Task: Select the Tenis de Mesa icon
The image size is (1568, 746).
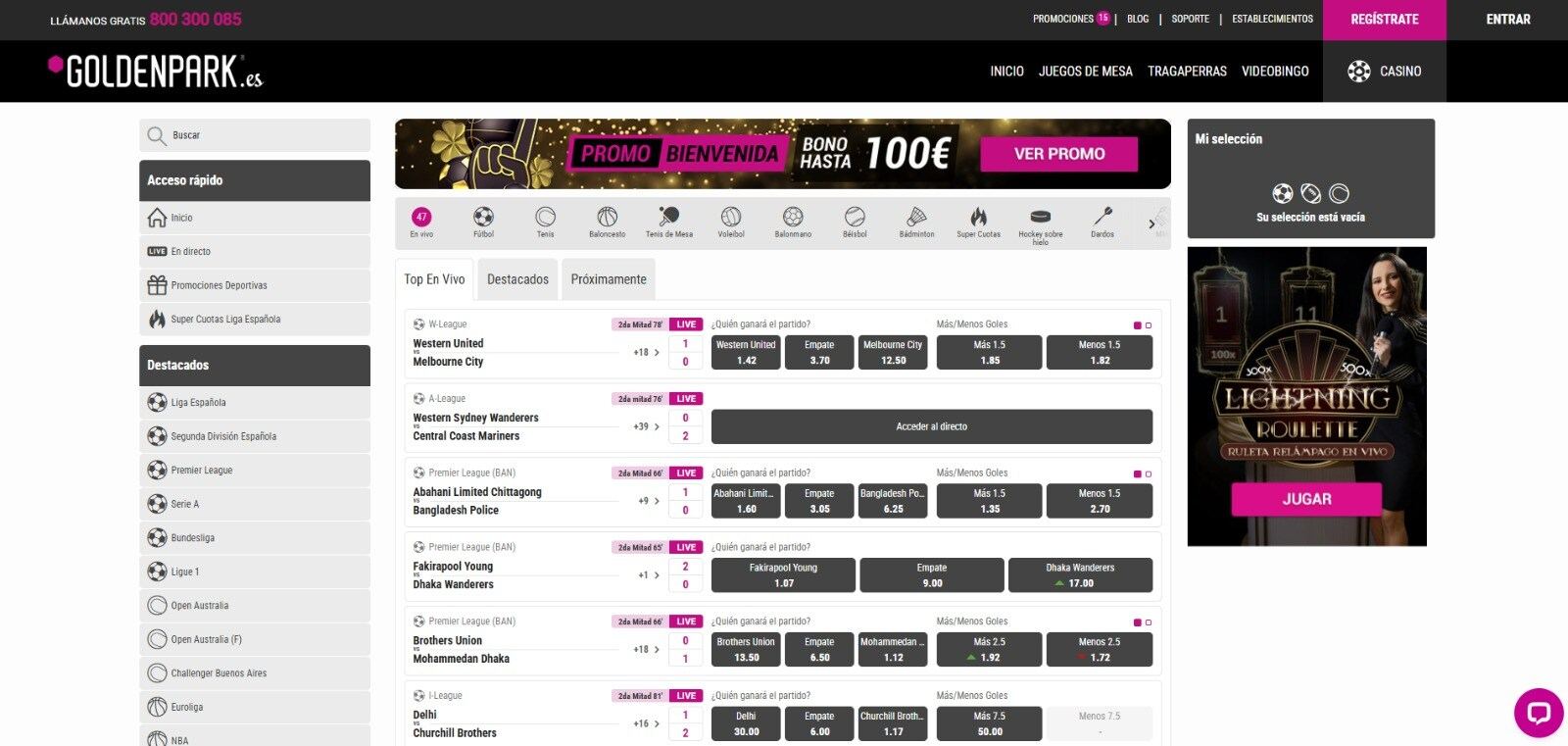Action: tap(668, 222)
